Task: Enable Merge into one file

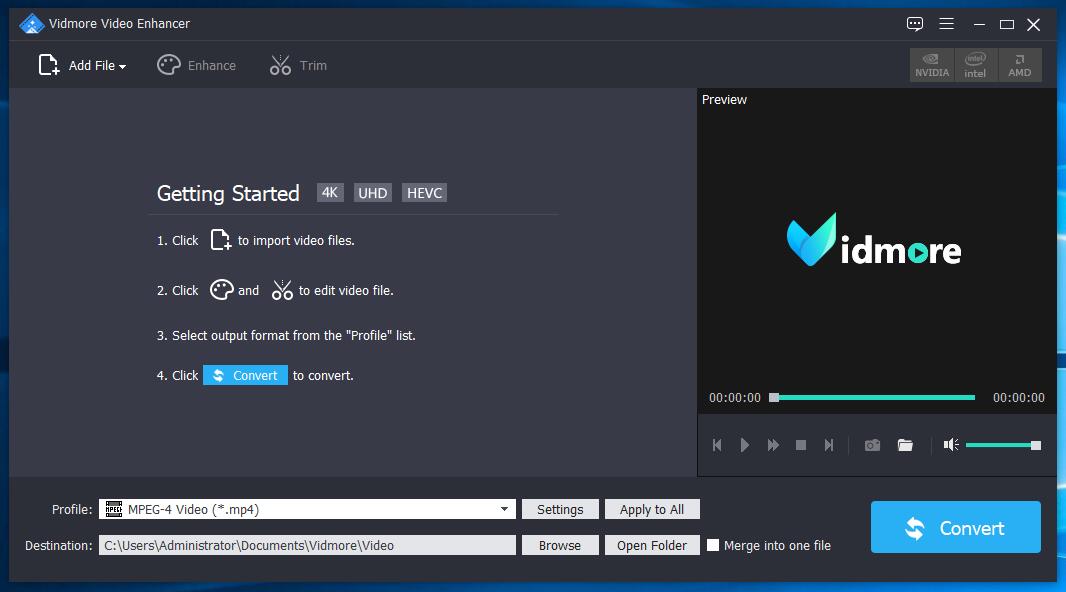Action: [712, 545]
